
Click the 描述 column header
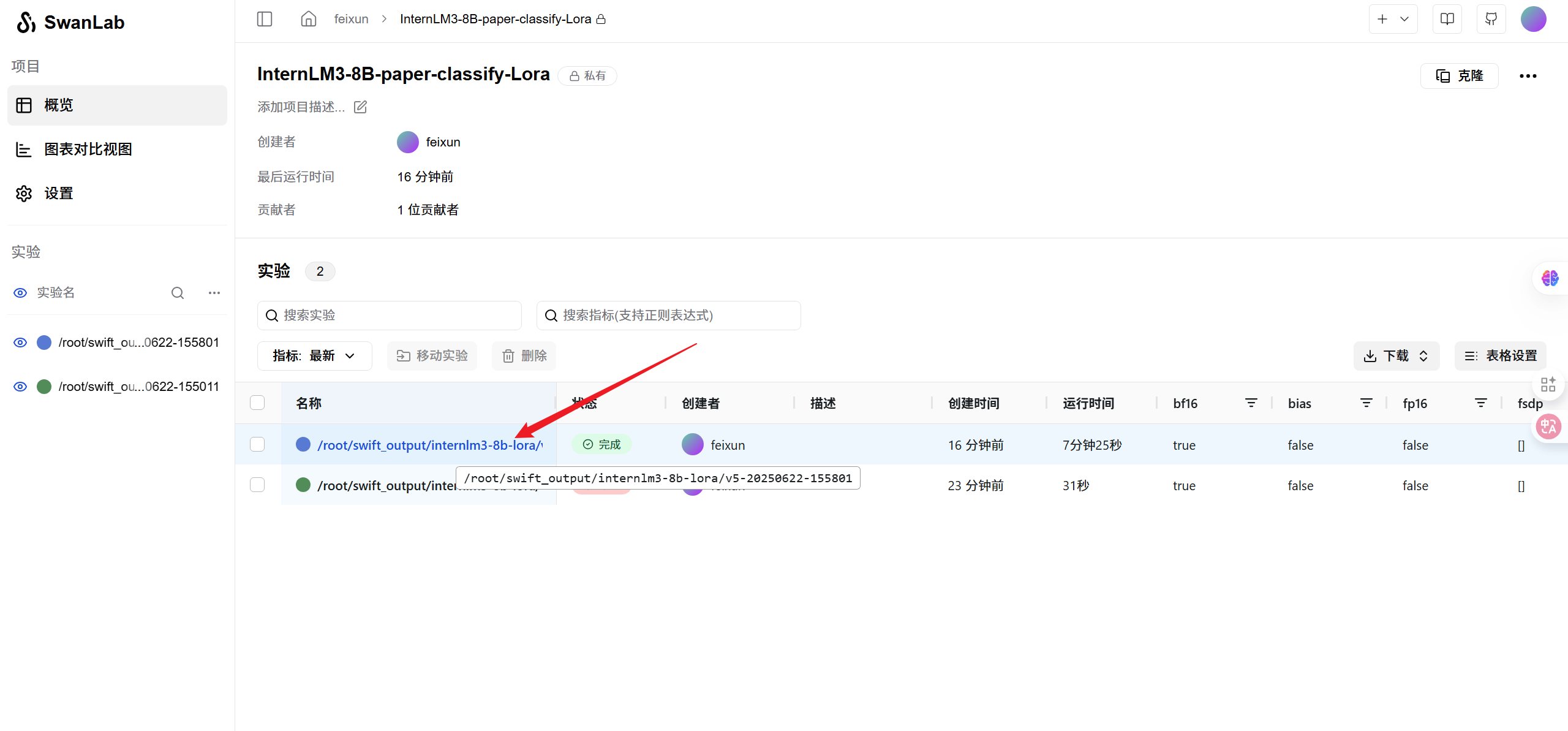click(x=823, y=403)
